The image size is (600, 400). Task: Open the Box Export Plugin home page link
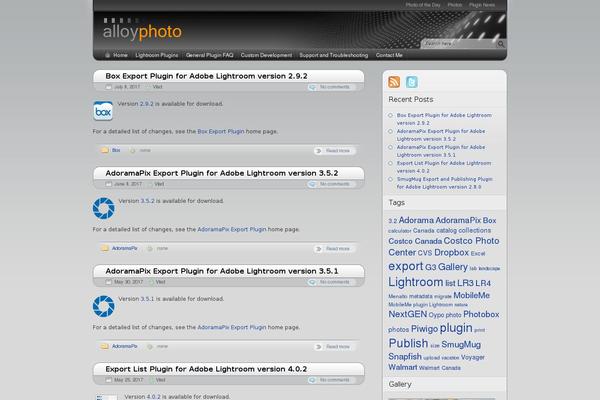pos(221,131)
